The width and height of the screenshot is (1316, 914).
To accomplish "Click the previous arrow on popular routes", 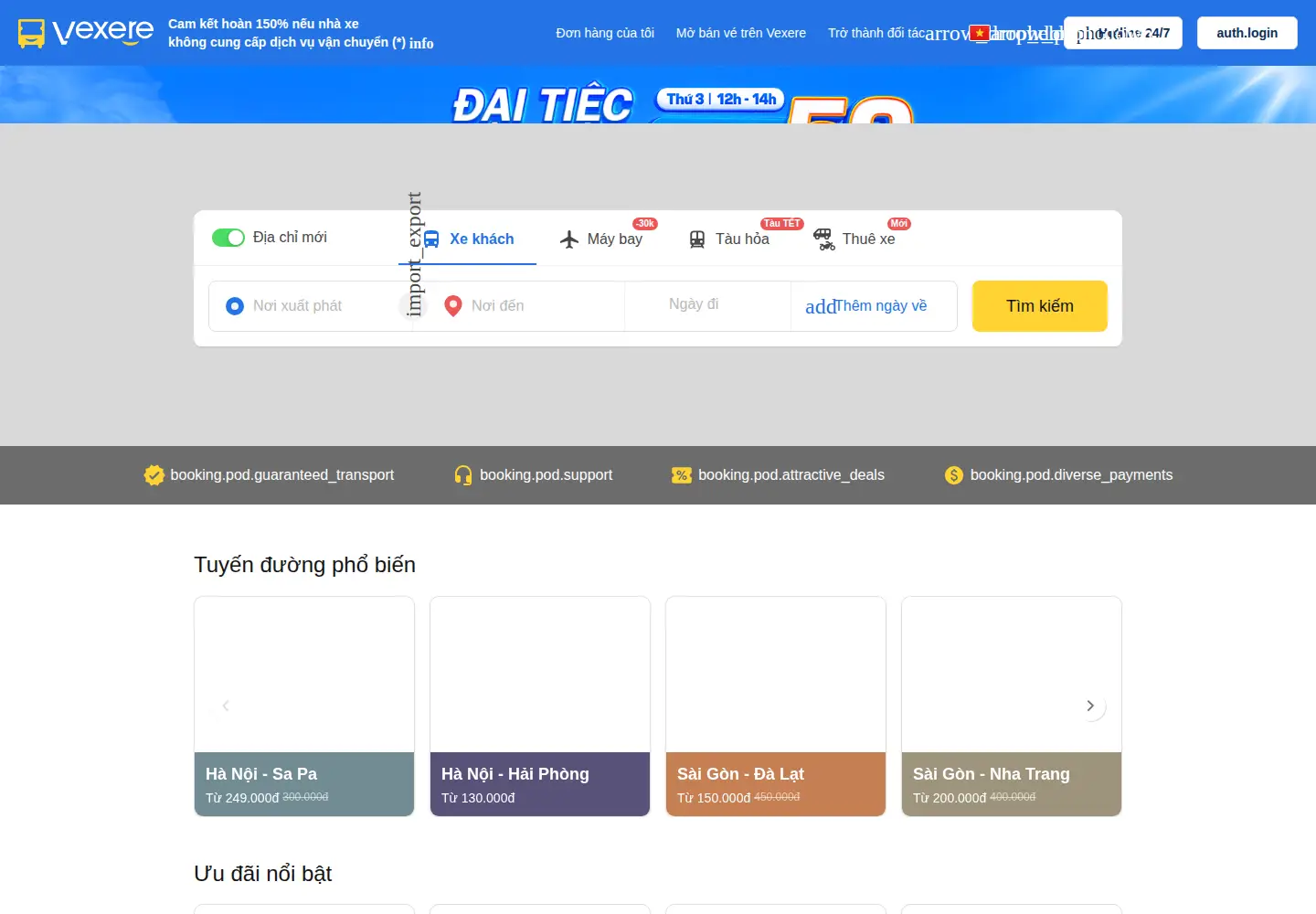I will [x=226, y=706].
